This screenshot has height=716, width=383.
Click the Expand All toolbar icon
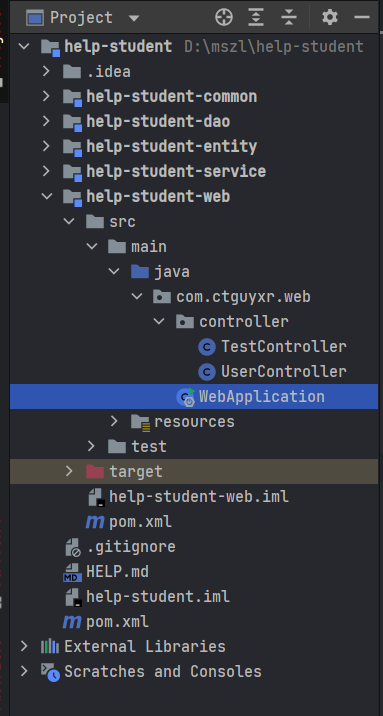[x=256, y=17]
